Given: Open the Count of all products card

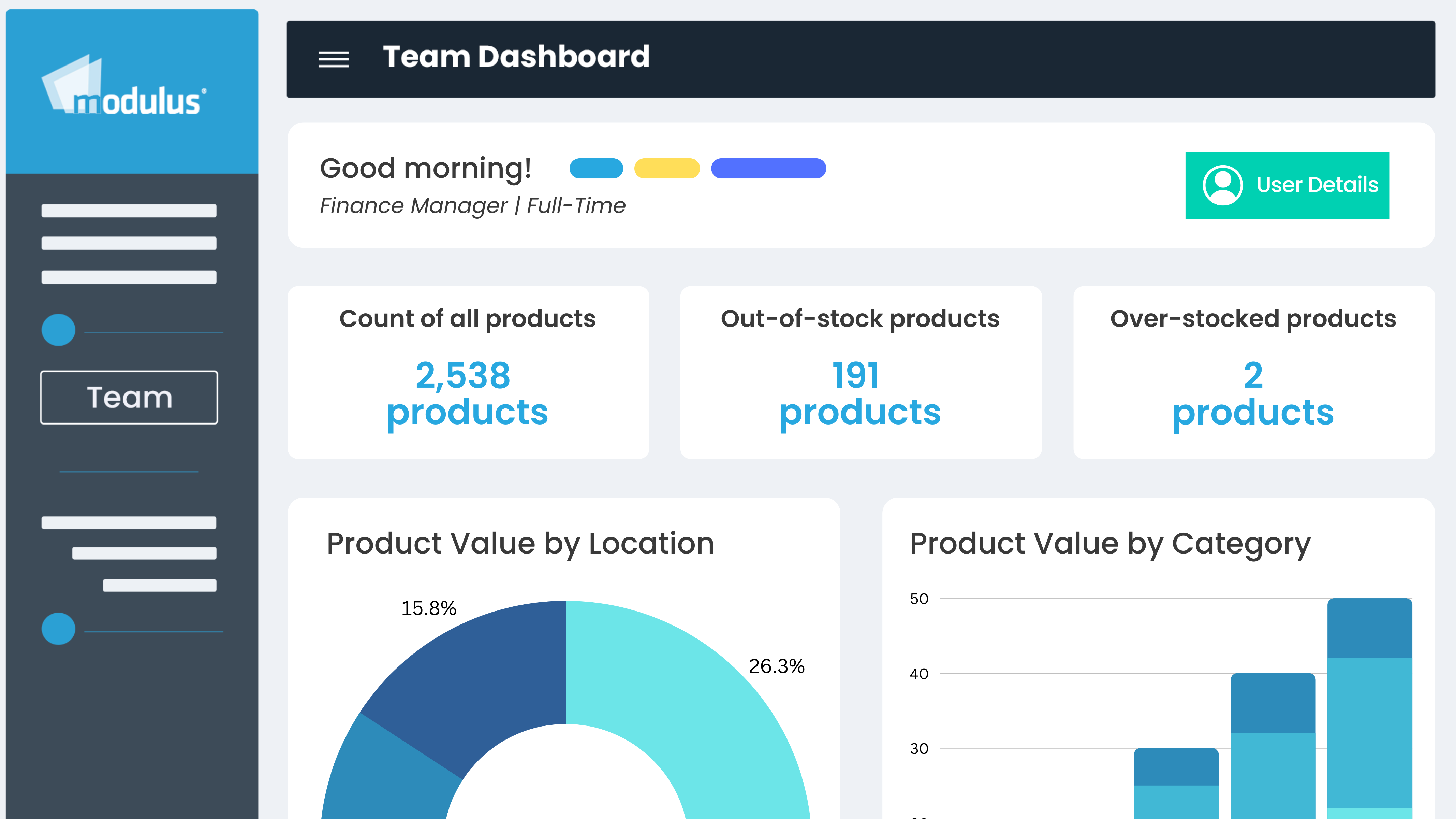Looking at the screenshot, I should click(468, 372).
